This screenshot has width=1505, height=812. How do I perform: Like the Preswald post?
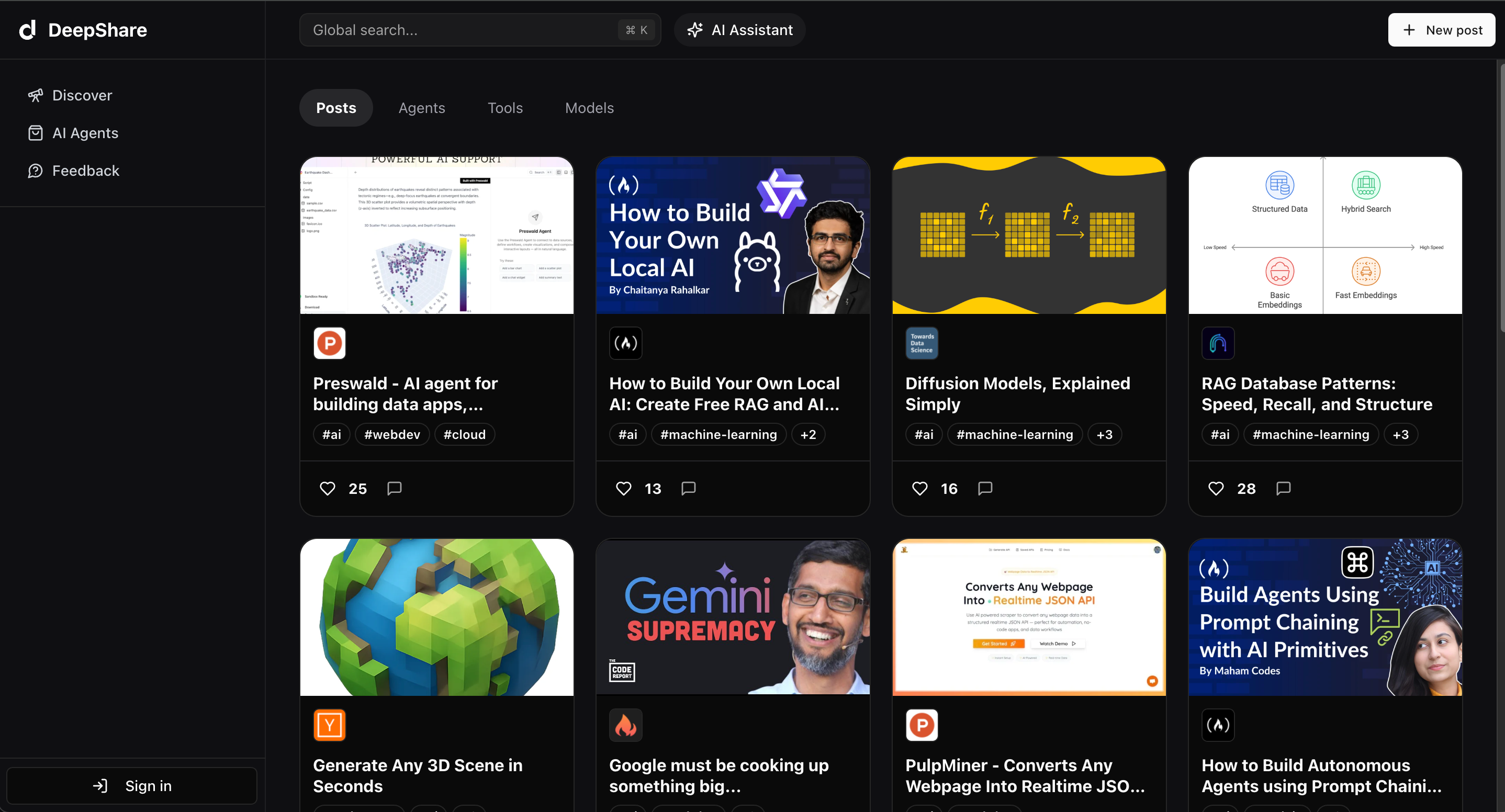coord(327,488)
